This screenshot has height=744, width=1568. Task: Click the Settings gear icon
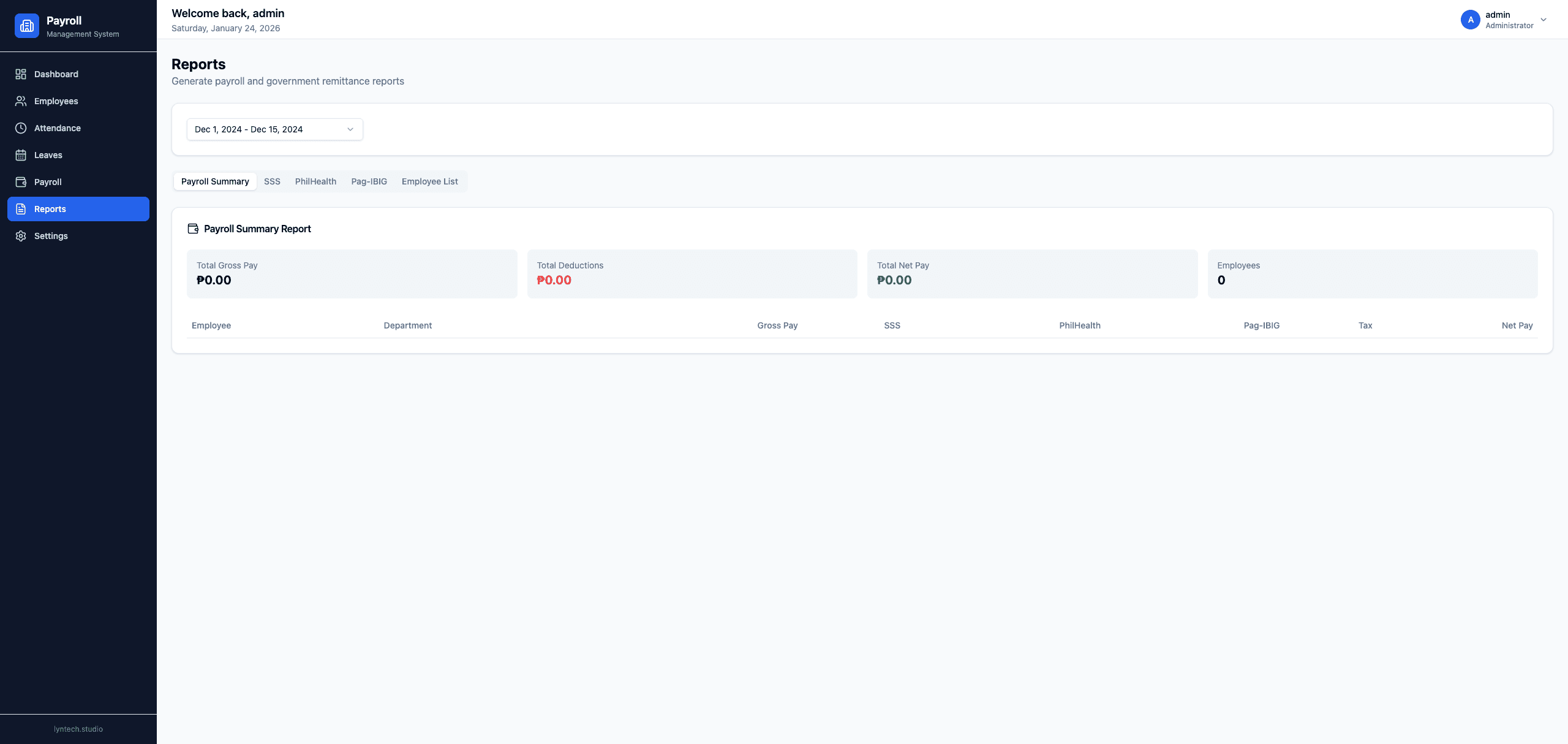pyautogui.click(x=21, y=236)
